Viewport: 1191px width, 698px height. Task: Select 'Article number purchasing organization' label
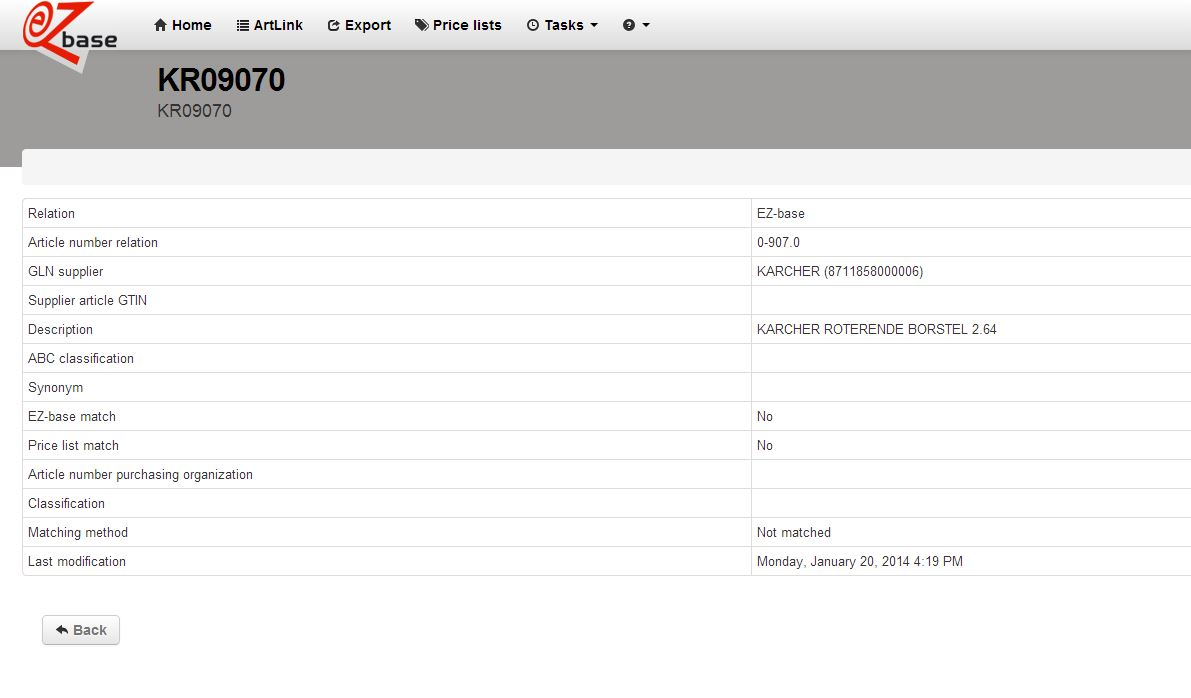140,474
